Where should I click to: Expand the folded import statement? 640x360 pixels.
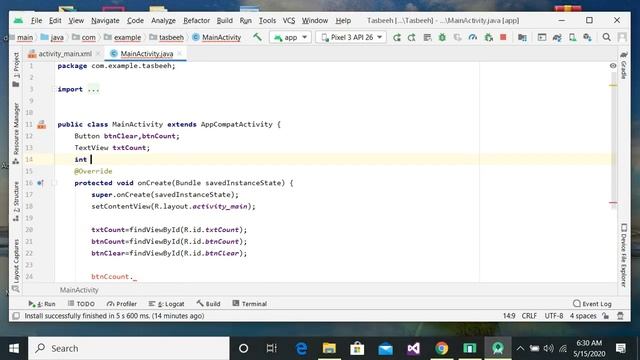[x=93, y=89]
